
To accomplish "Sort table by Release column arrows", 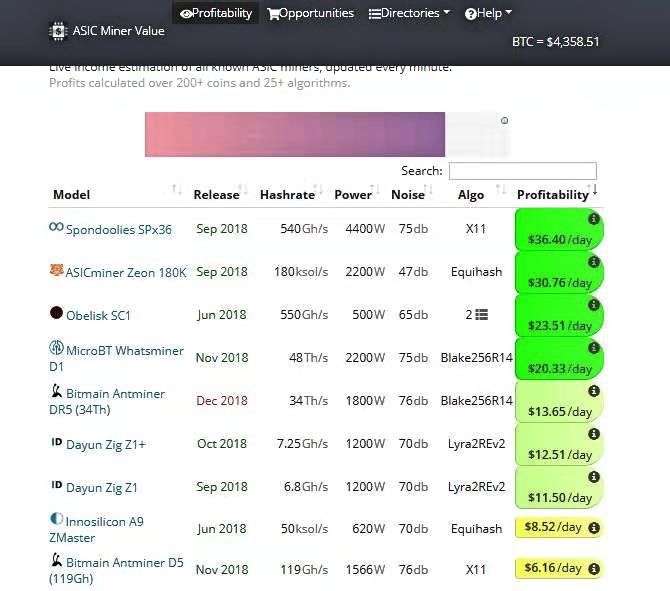I will pos(242,189).
